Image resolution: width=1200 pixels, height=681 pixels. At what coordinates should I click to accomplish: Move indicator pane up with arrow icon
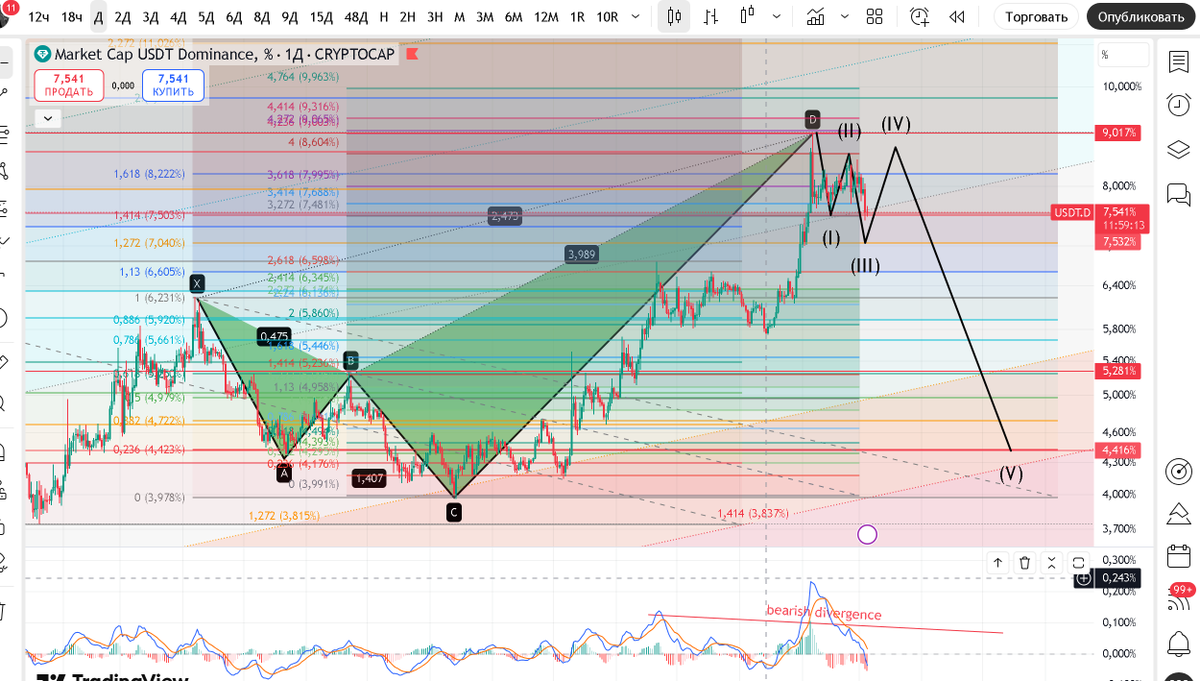pyautogui.click(x=998, y=563)
